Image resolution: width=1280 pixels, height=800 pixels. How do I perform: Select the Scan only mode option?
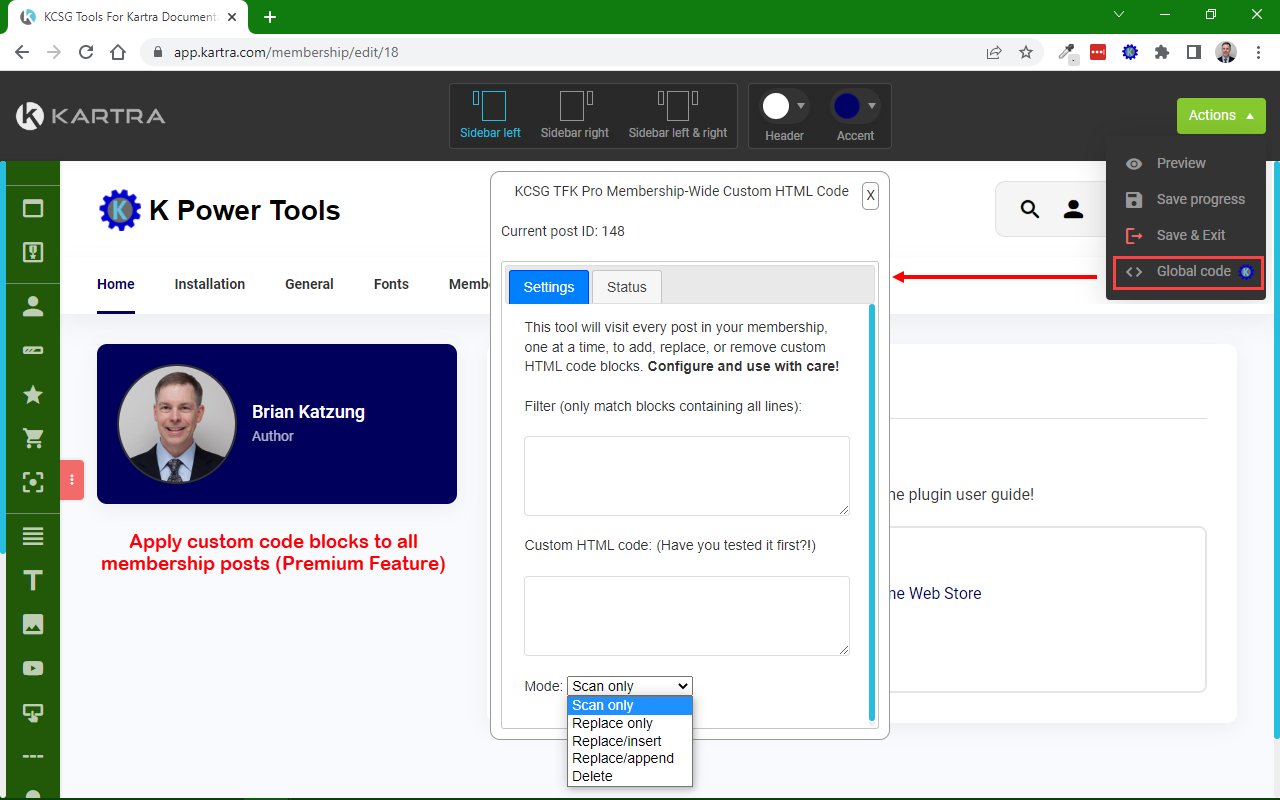(630, 706)
